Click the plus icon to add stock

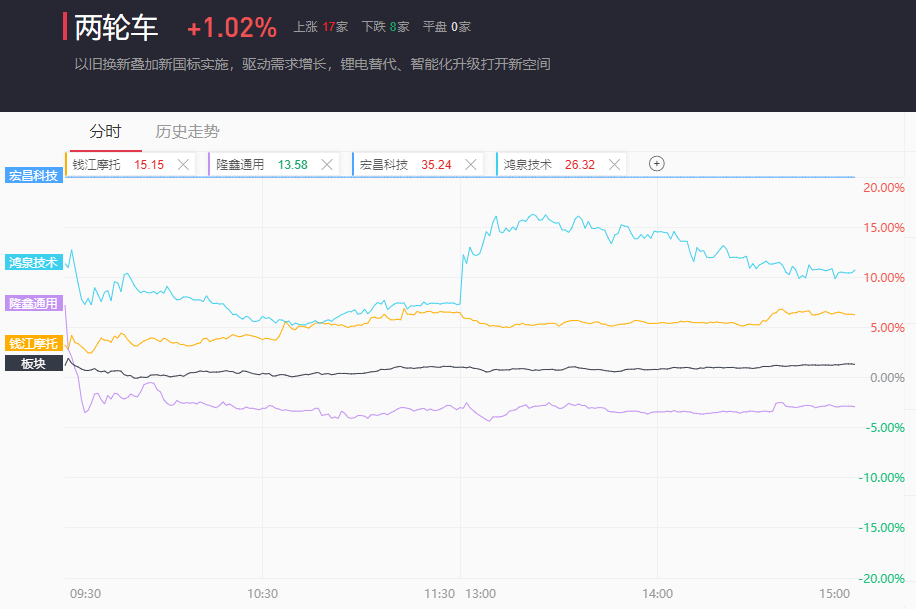click(657, 164)
